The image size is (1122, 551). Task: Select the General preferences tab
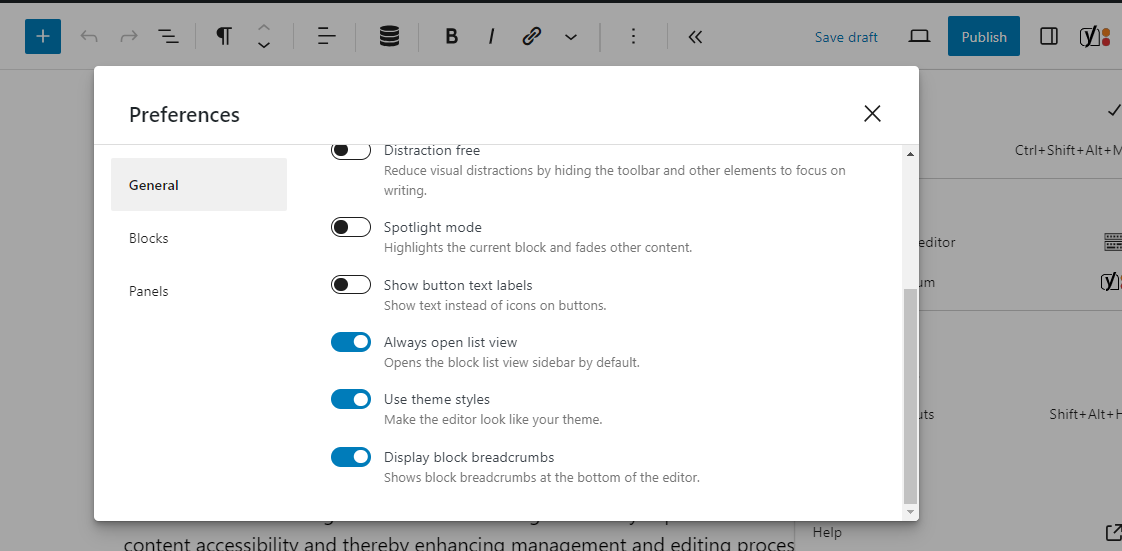(x=199, y=185)
